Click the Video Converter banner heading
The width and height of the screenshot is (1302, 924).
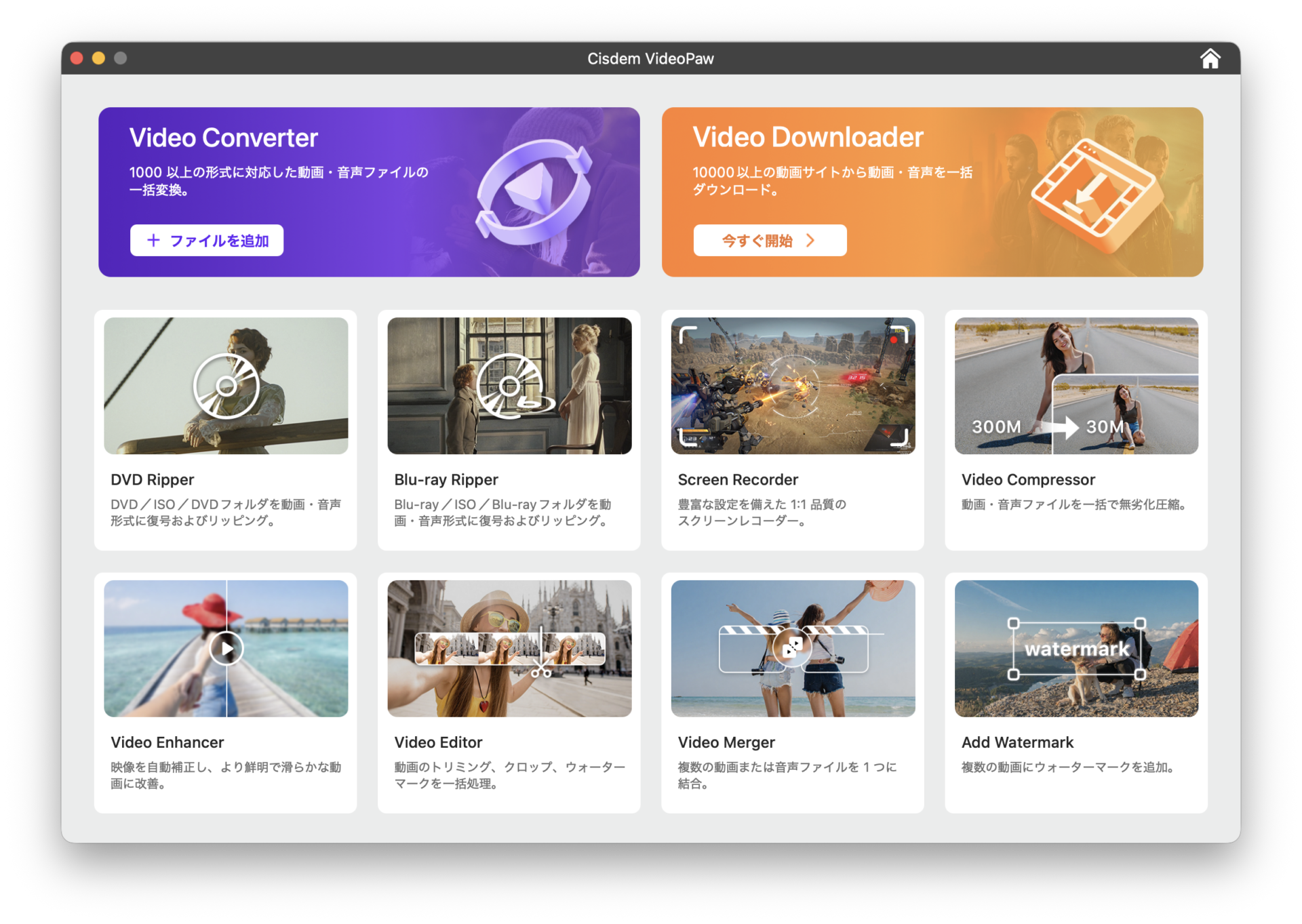223,138
